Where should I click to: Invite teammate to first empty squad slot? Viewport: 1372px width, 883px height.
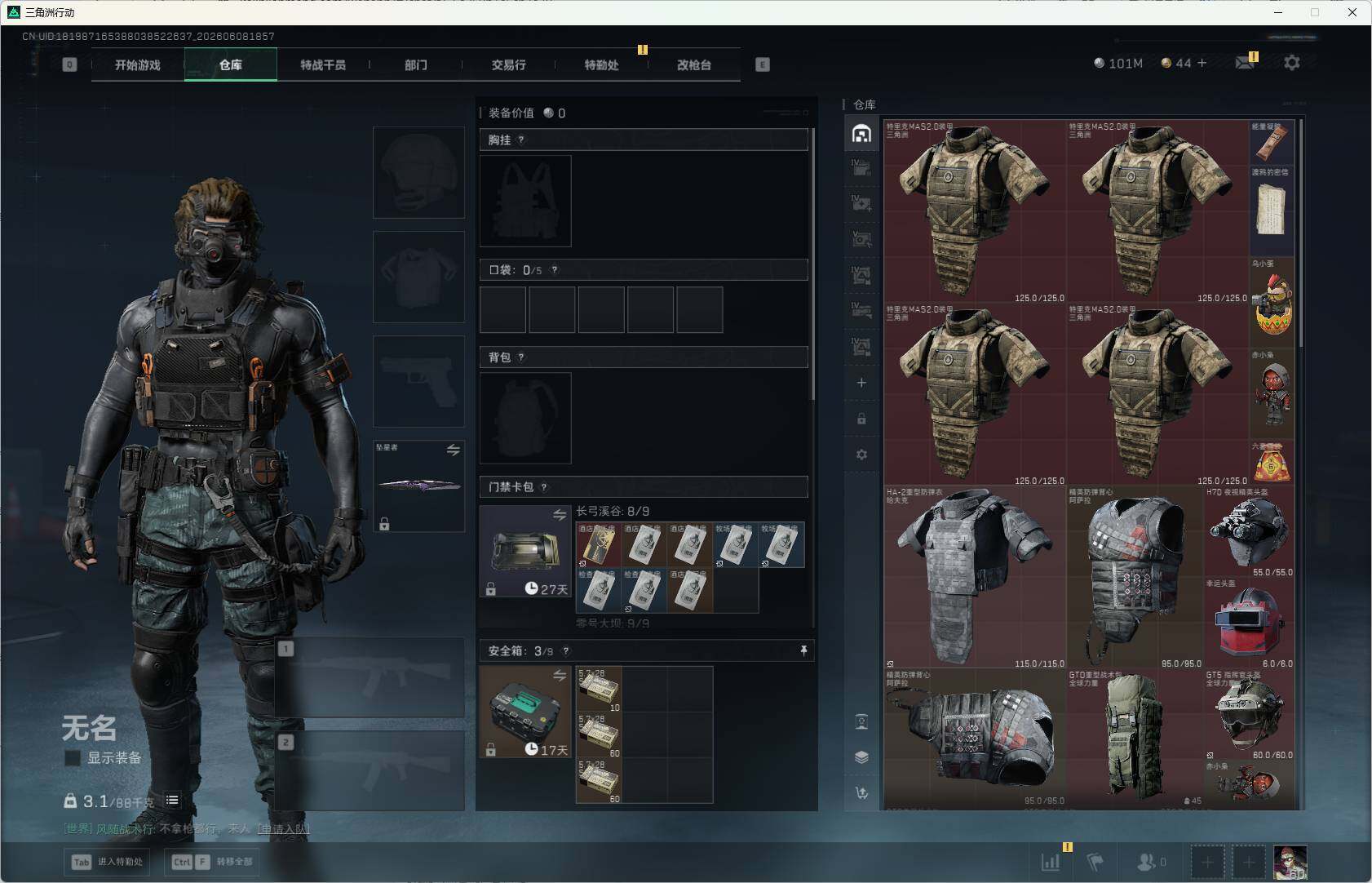1207,862
